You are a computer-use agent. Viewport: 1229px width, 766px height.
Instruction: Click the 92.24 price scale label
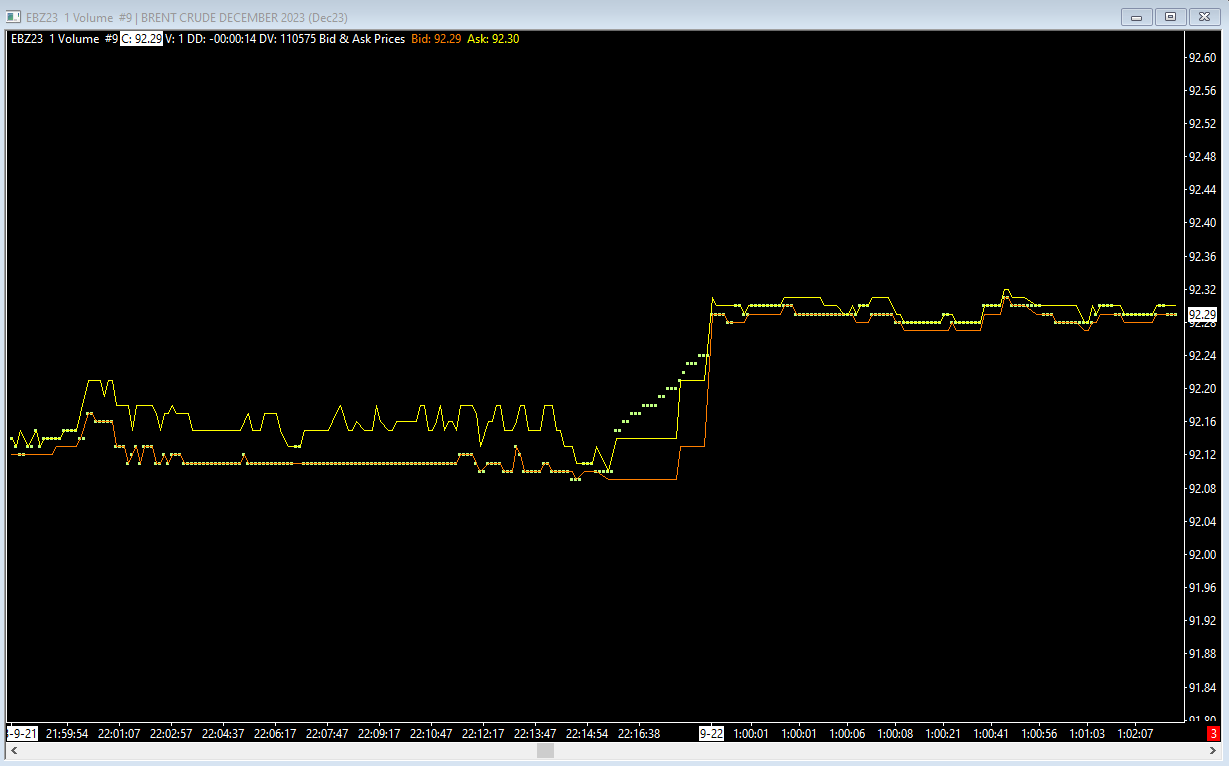pyautogui.click(x=1201, y=356)
